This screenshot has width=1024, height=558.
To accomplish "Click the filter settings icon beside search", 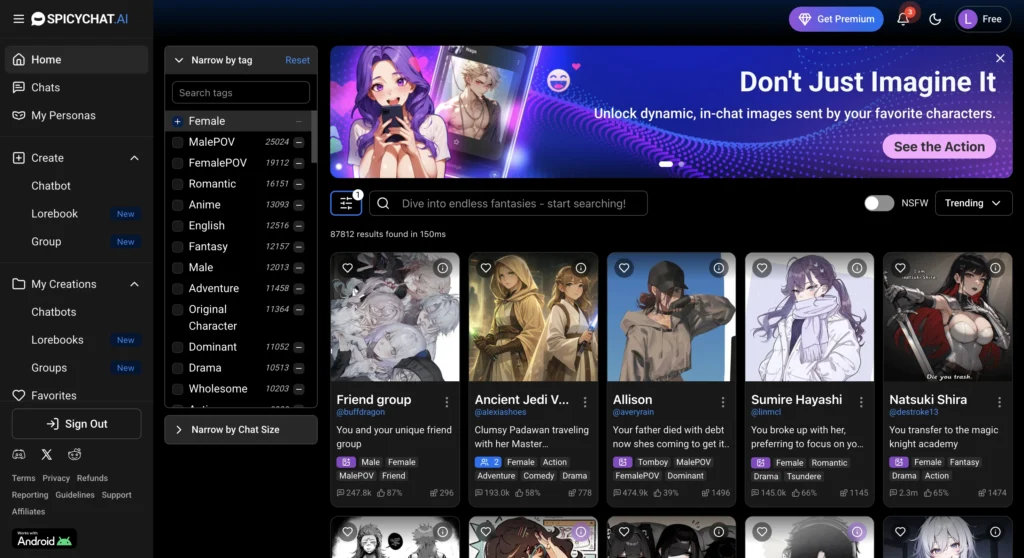I will [346, 203].
